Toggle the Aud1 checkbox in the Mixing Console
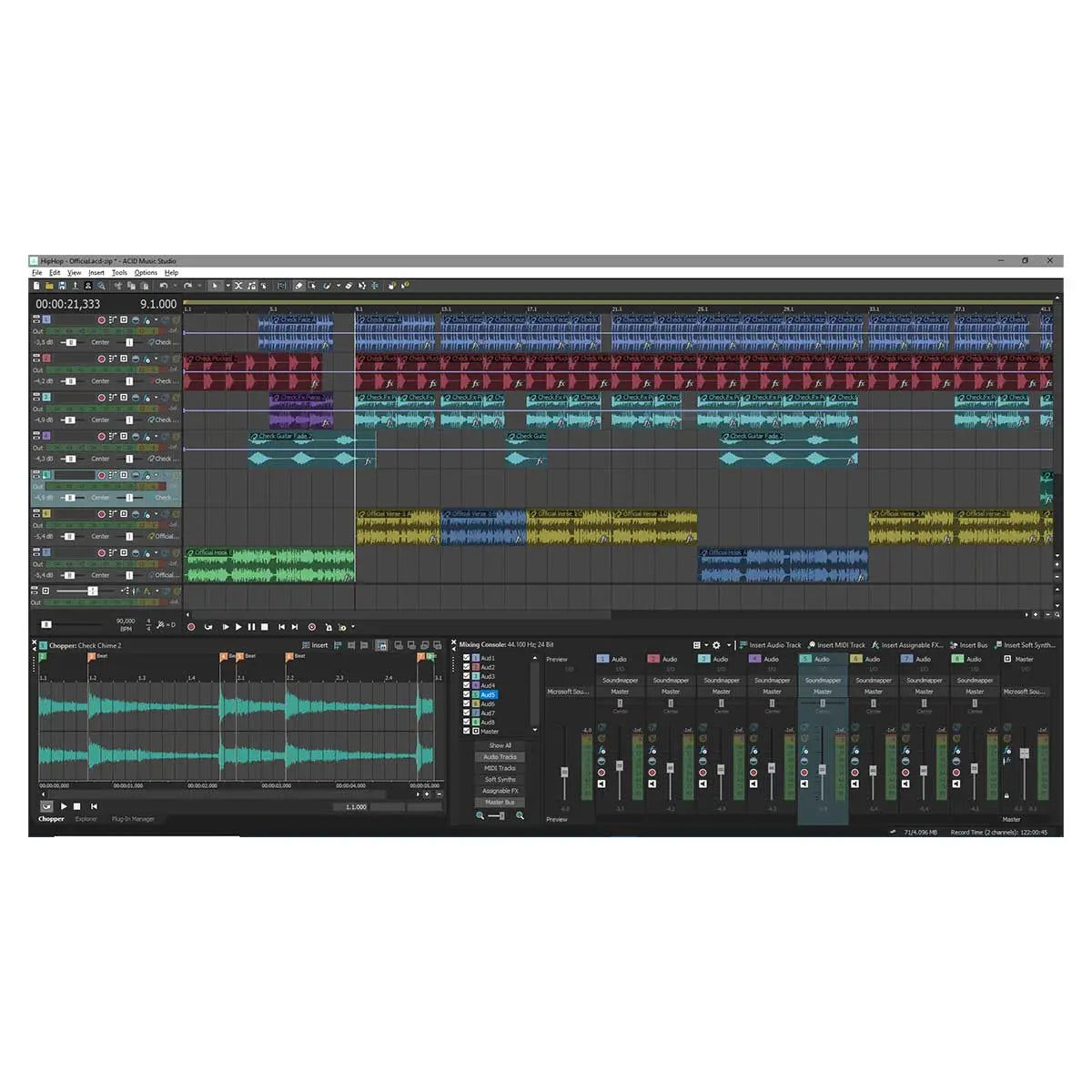Viewport: 1092px width, 1092px height. click(466, 657)
